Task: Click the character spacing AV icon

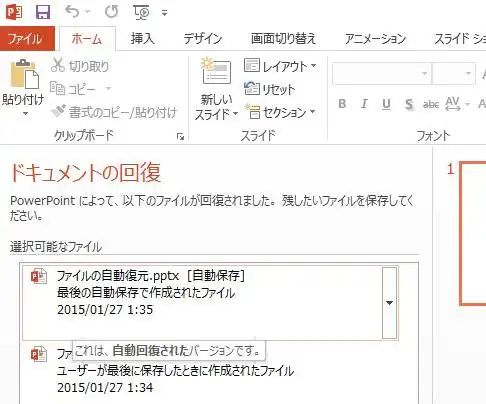Action: coord(453,104)
